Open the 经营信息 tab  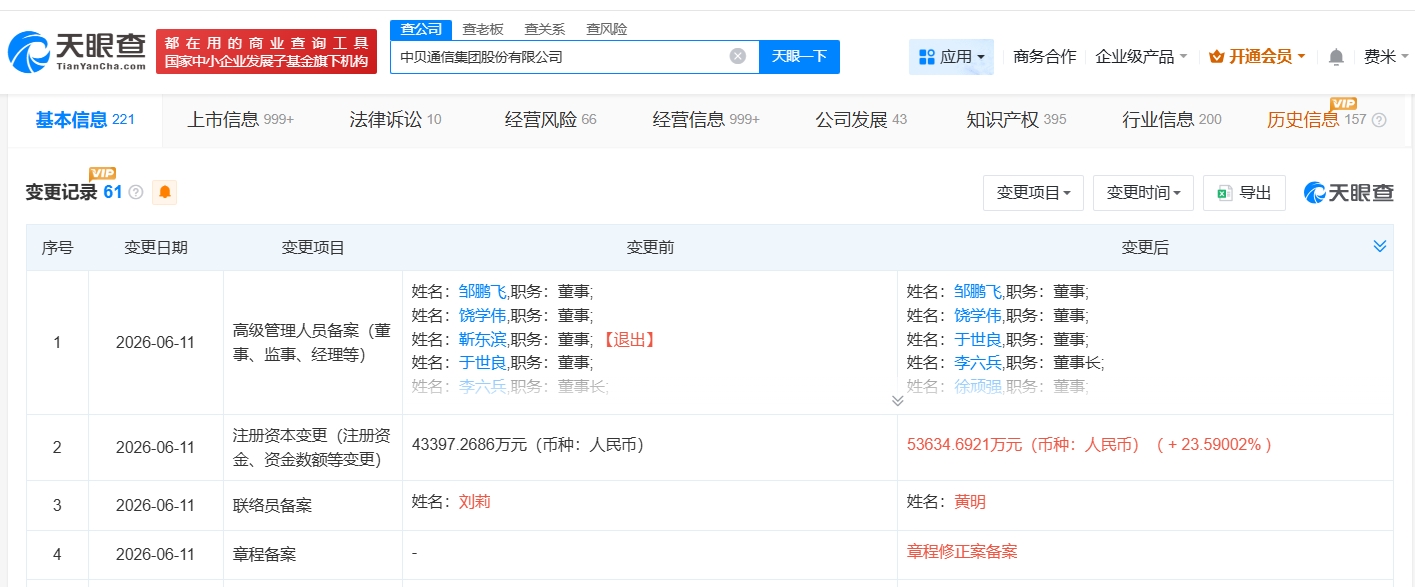click(706, 120)
